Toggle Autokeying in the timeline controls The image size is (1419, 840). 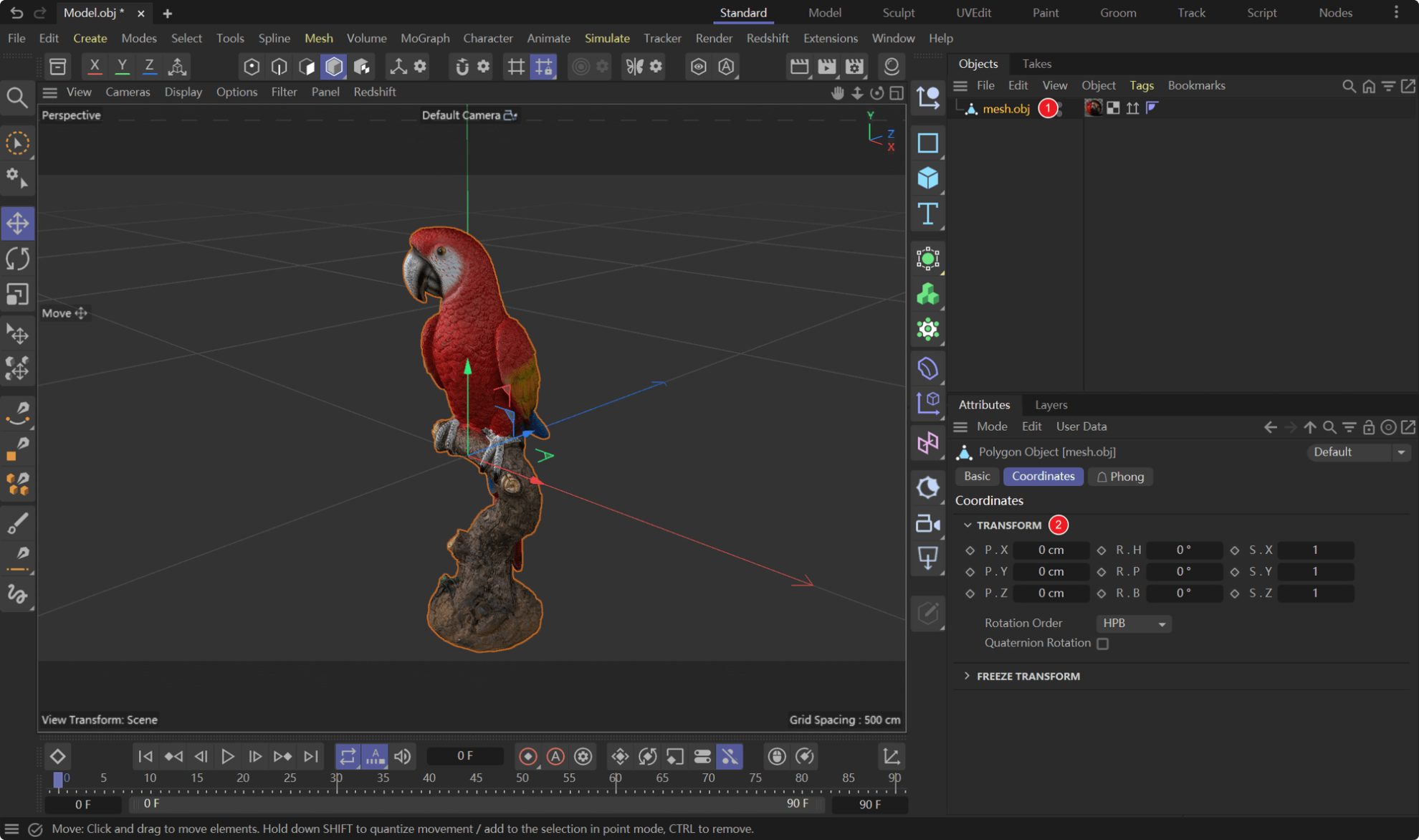(555, 756)
